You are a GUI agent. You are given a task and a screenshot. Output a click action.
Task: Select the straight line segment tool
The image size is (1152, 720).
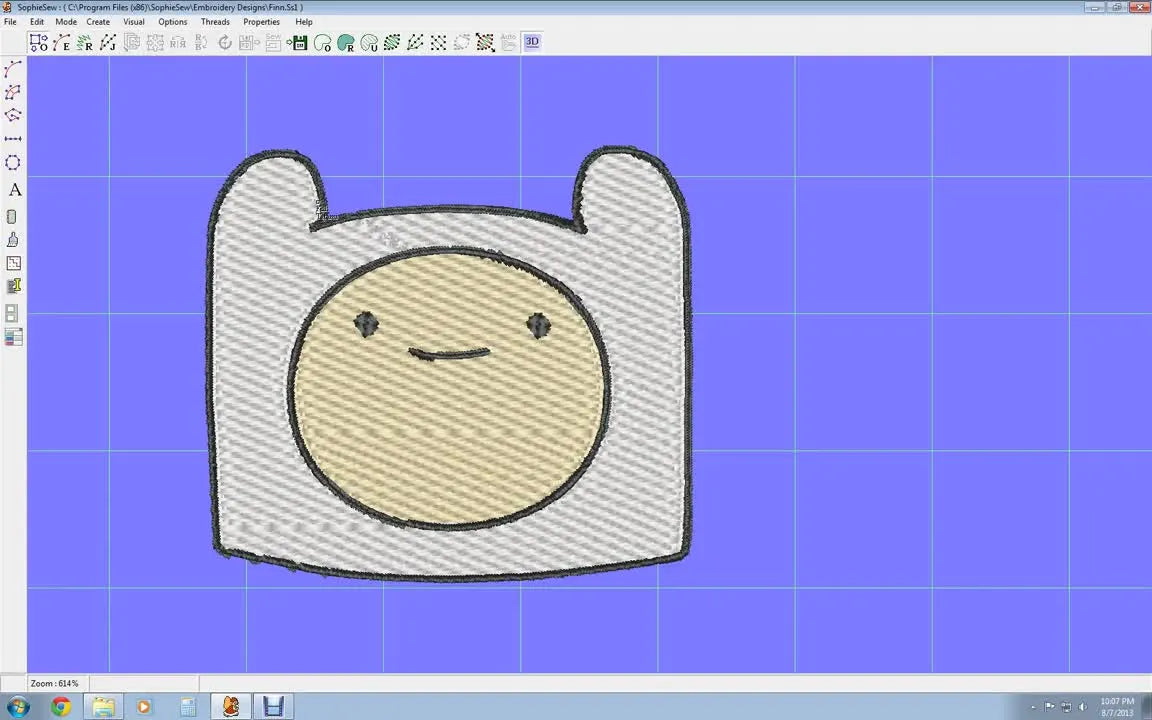point(13,139)
